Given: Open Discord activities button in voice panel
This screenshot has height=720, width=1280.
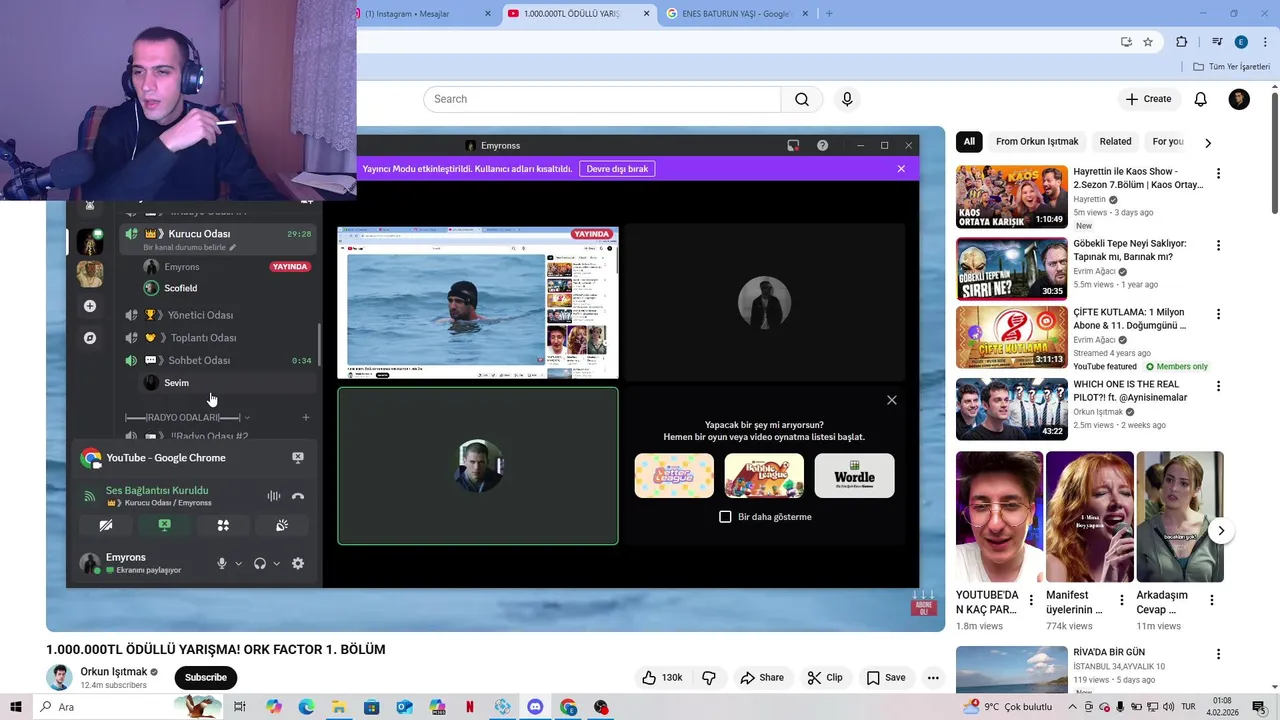Looking at the screenshot, I should pyautogui.click(x=223, y=525).
